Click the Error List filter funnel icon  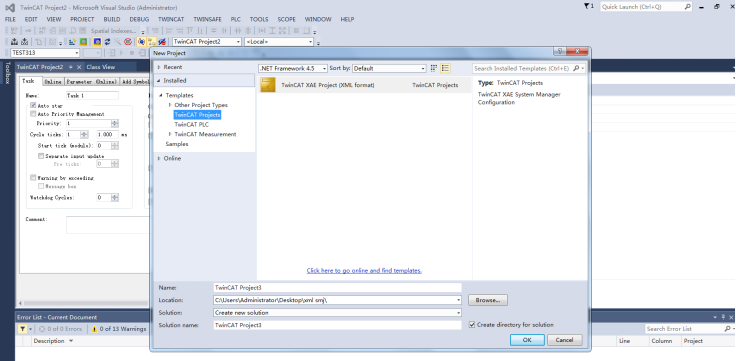tap(22, 329)
